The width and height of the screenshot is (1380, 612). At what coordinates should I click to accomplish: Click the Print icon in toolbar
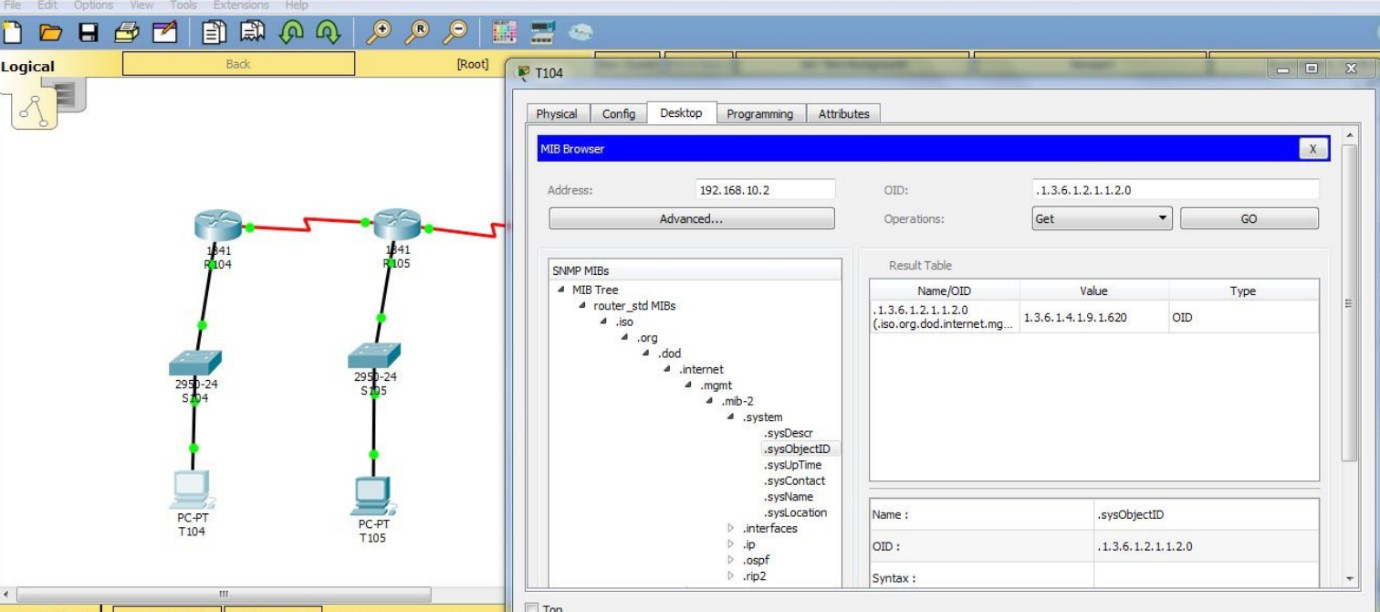coord(126,33)
